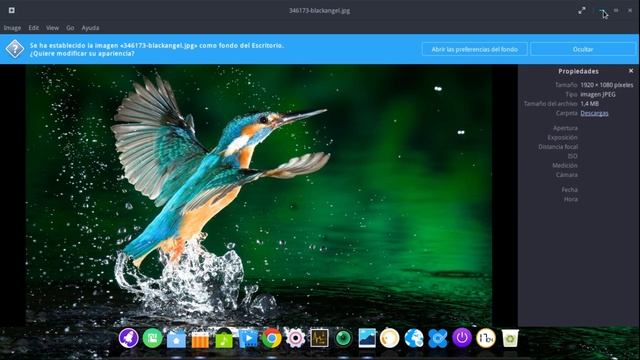
Task: Open the system monitor icon in dock
Action: (x=319, y=338)
